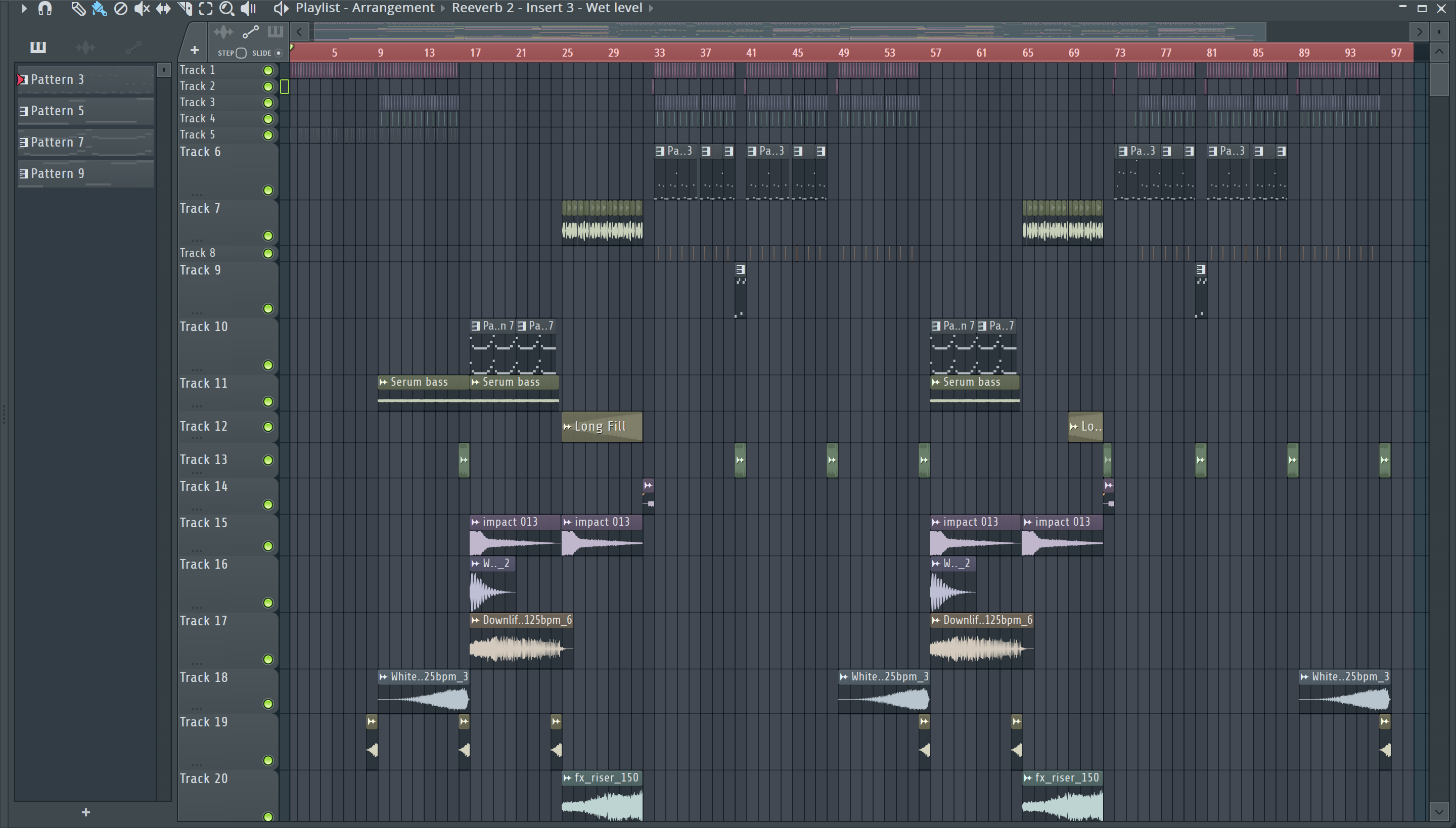The height and width of the screenshot is (828, 1456).
Task: Select Pattern 7 in the picker
Action: [x=85, y=142]
